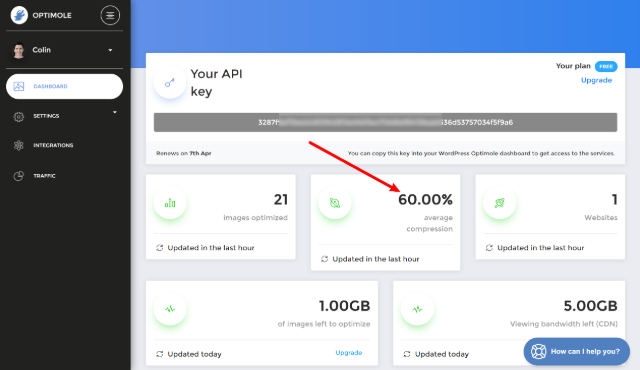Click the Upgrade link under Your plan
The height and width of the screenshot is (370, 640).
pyautogui.click(x=596, y=80)
